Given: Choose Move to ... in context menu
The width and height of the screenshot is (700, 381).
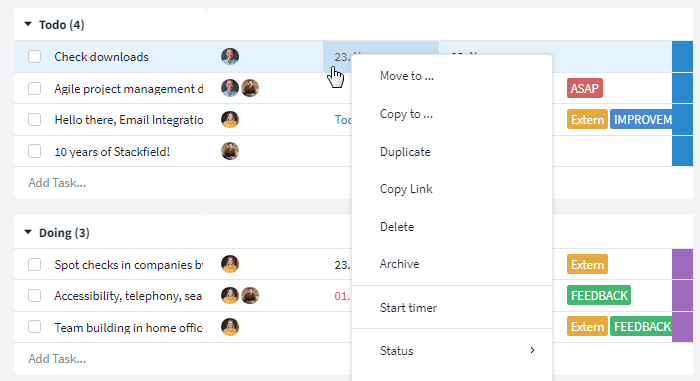Looking at the screenshot, I should click(x=407, y=76).
